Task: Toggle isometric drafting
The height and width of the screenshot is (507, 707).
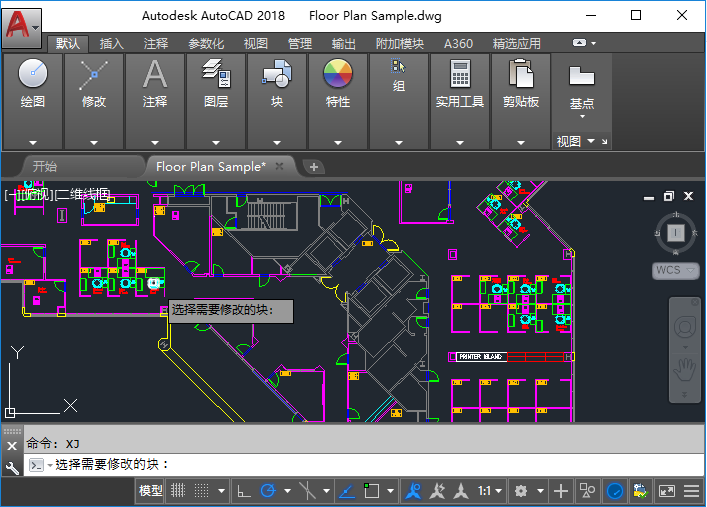Action: coord(307,491)
